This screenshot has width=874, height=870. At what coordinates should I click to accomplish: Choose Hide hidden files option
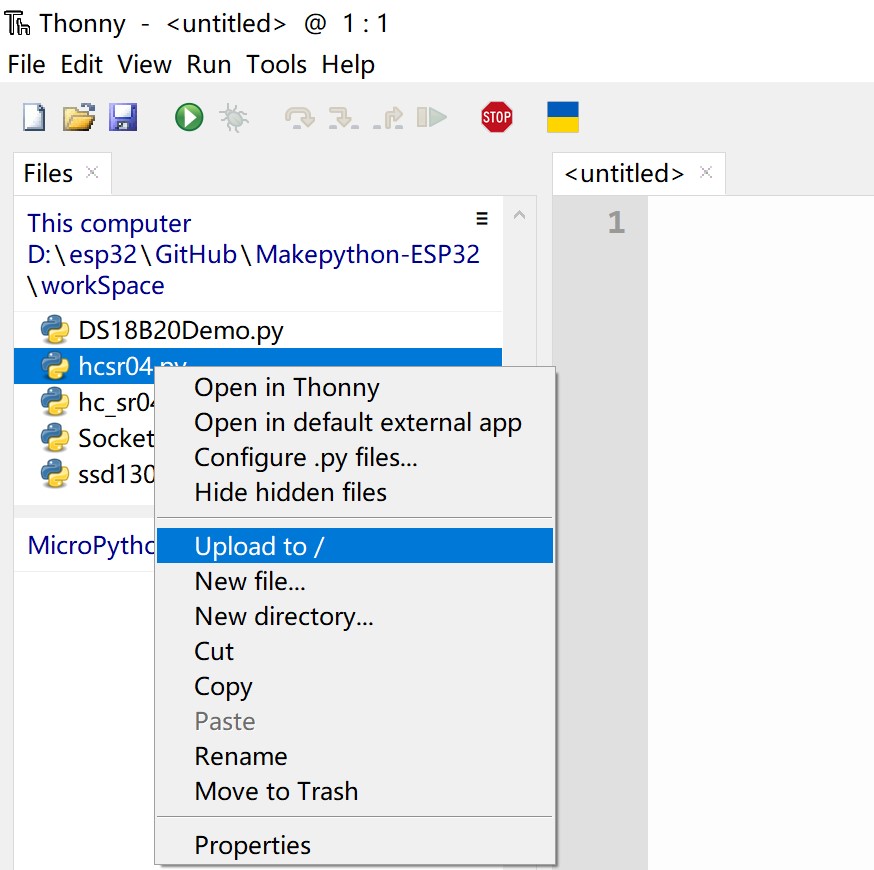point(355,493)
